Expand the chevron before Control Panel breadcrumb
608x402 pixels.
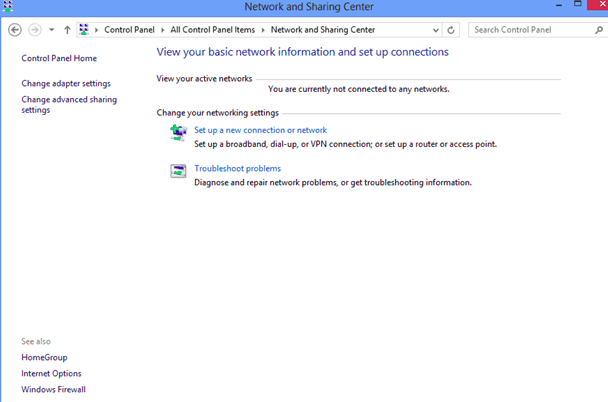pos(96,30)
